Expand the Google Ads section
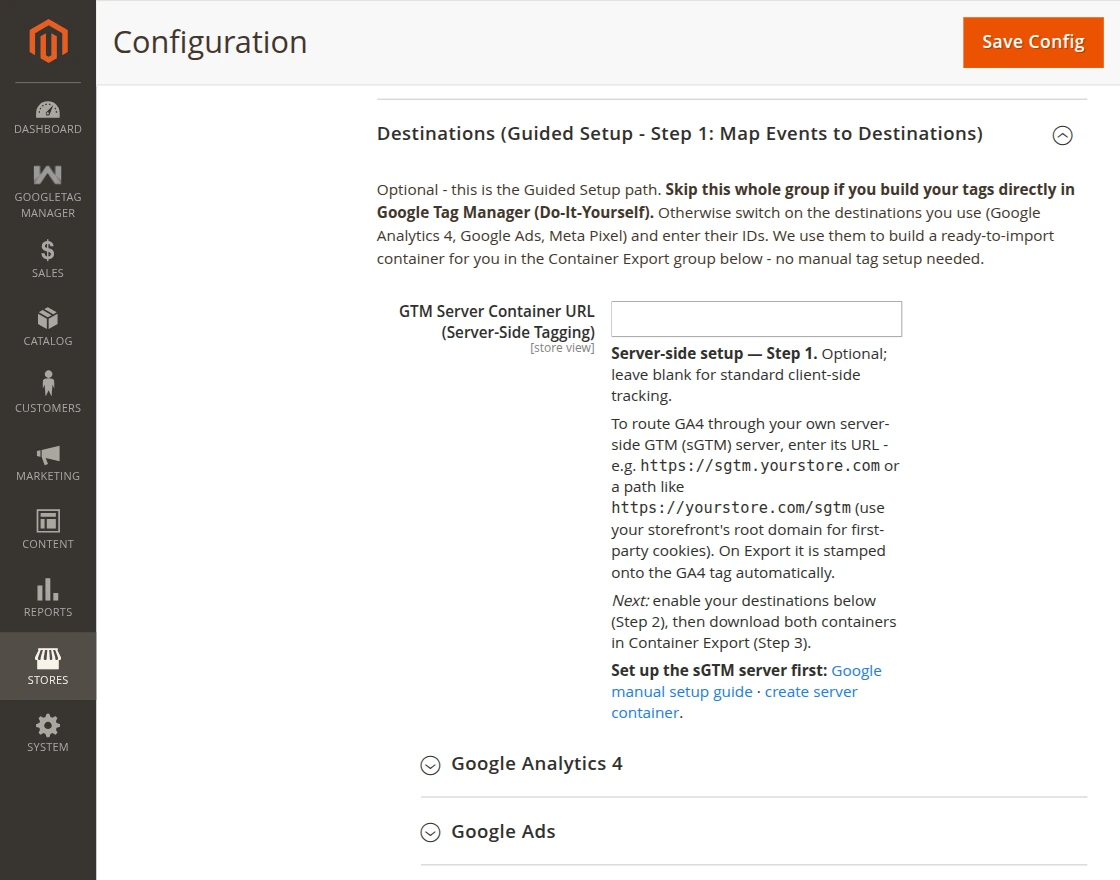This screenshot has width=1120, height=880. tap(430, 833)
